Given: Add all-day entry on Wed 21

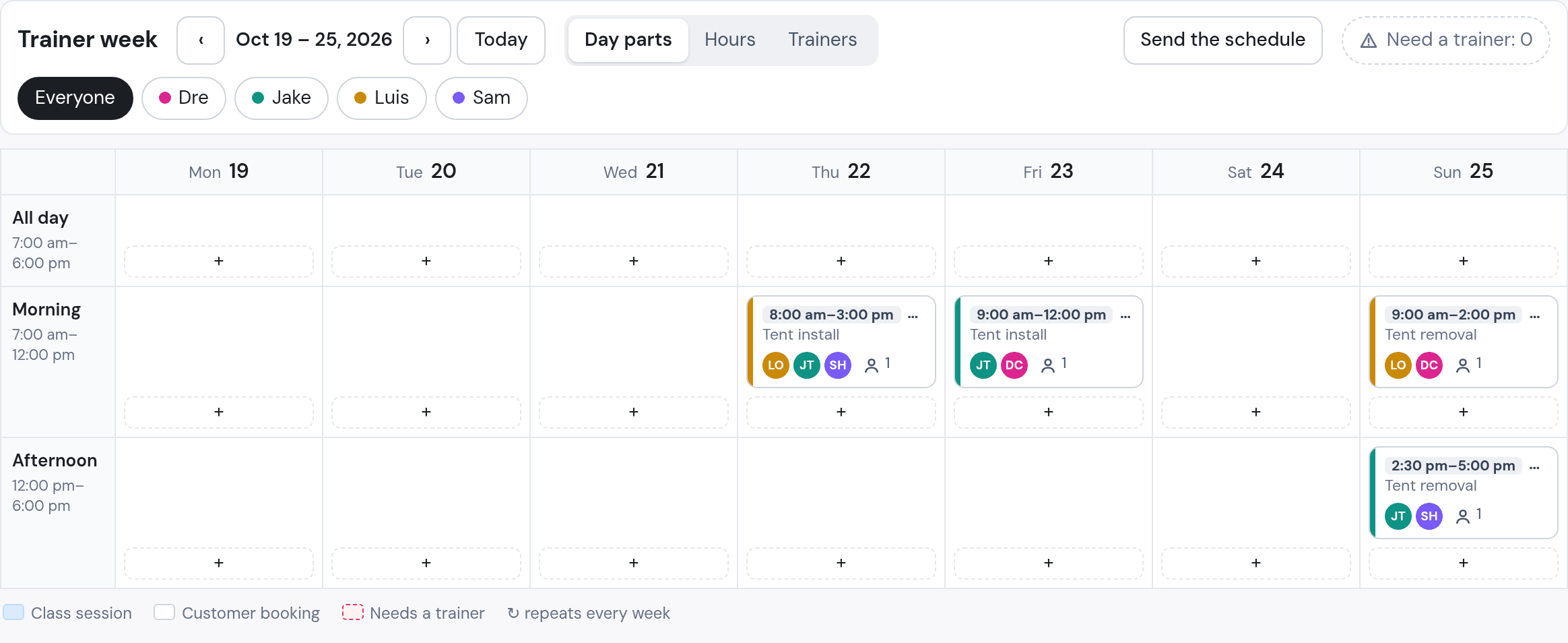Looking at the screenshot, I should [x=634, y=261].
